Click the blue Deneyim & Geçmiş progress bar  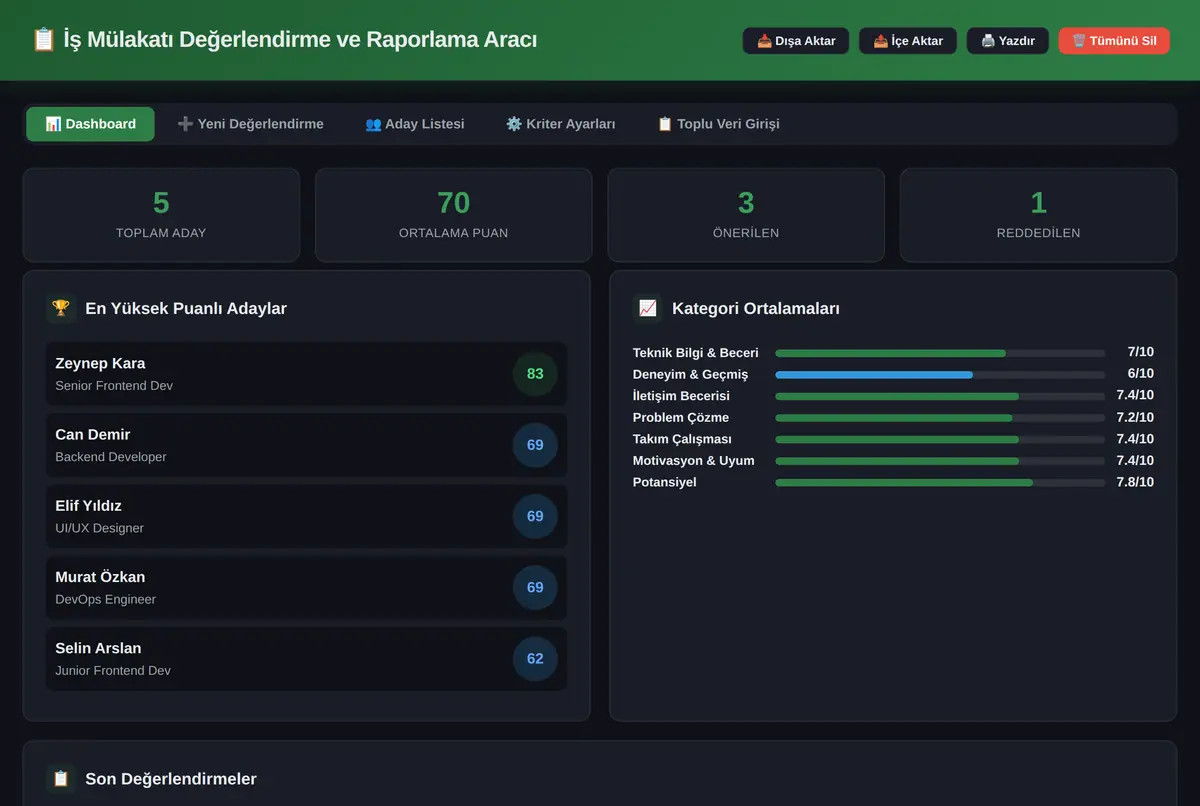tap(940, 375)
